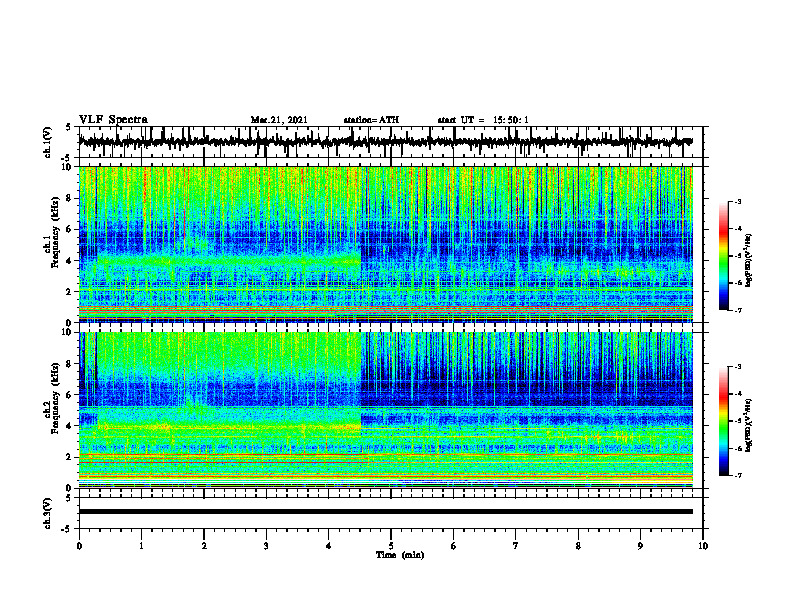Click the ch.1 spectrogram 4 kHz emission band
Viewport: 792px width, 612px height.
click(228, 261)
